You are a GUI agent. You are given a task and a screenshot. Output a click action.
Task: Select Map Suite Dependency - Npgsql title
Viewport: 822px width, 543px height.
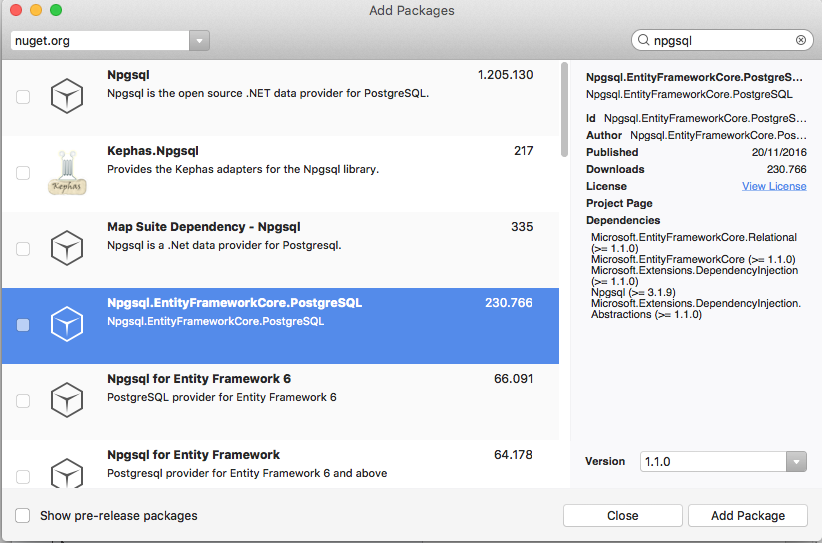(203, 227)
